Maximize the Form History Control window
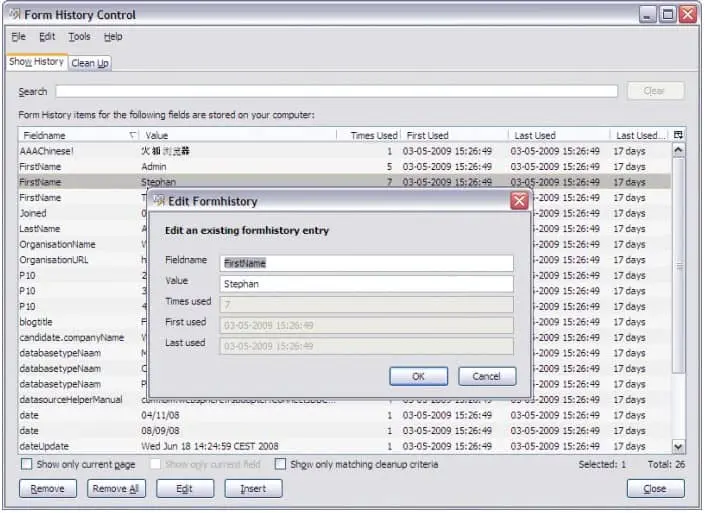The height and width of the screenshot is (513, 705). 668,15
